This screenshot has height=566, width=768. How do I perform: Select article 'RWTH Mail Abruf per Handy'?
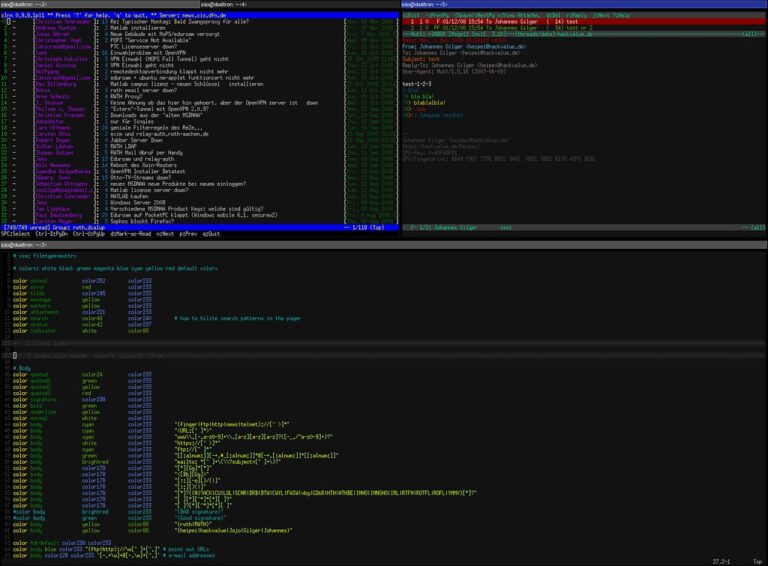point(146,153)
